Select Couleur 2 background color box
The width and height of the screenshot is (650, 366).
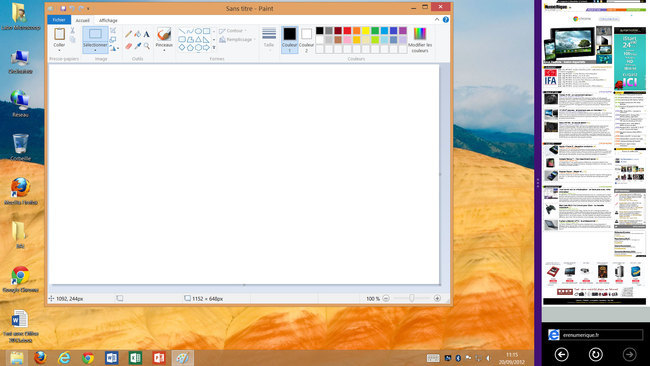coord(306,40)
